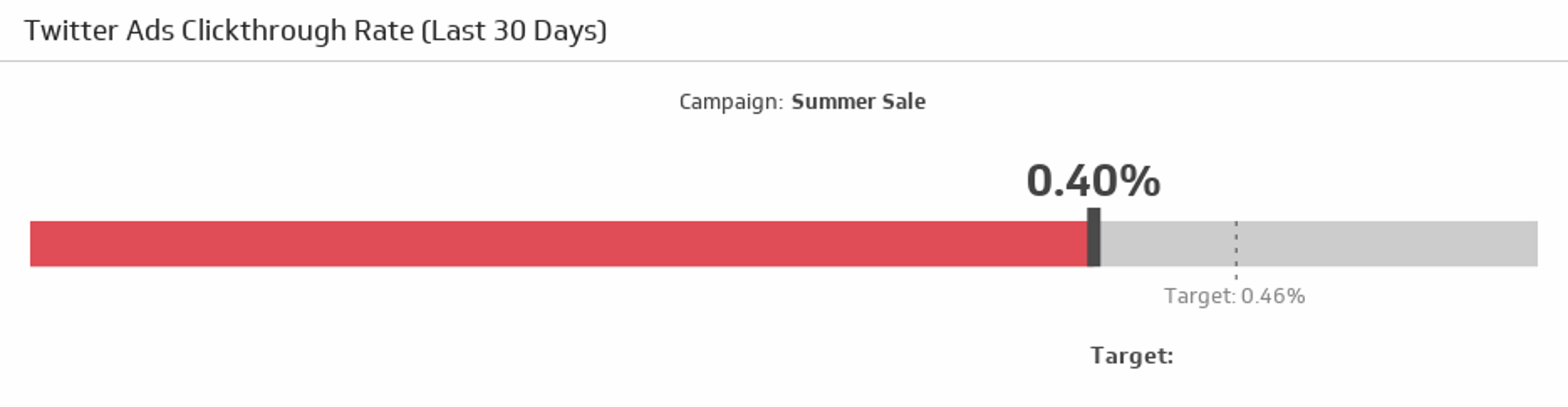Click the "0.46%" figure in the target label
1568x407 pixels.
click(x=1272, y=296)
